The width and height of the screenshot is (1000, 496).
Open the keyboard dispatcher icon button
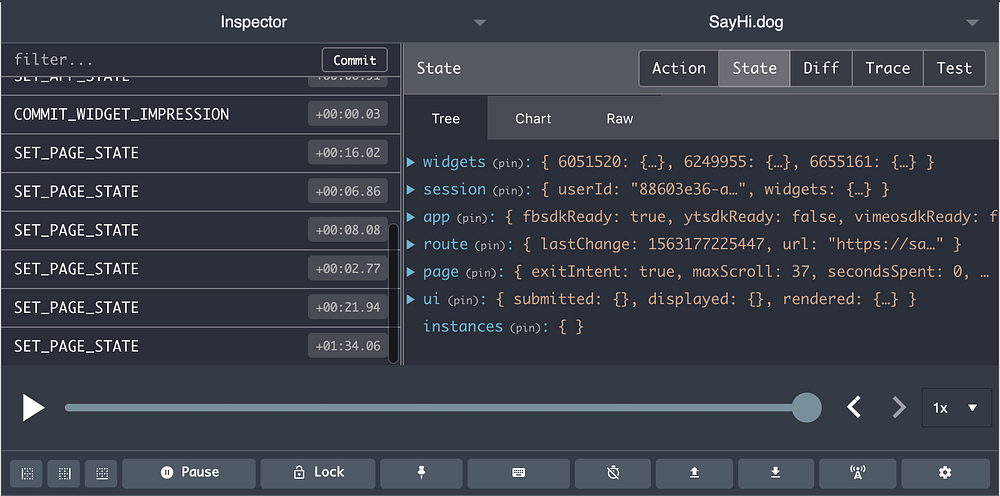(518, 473)
